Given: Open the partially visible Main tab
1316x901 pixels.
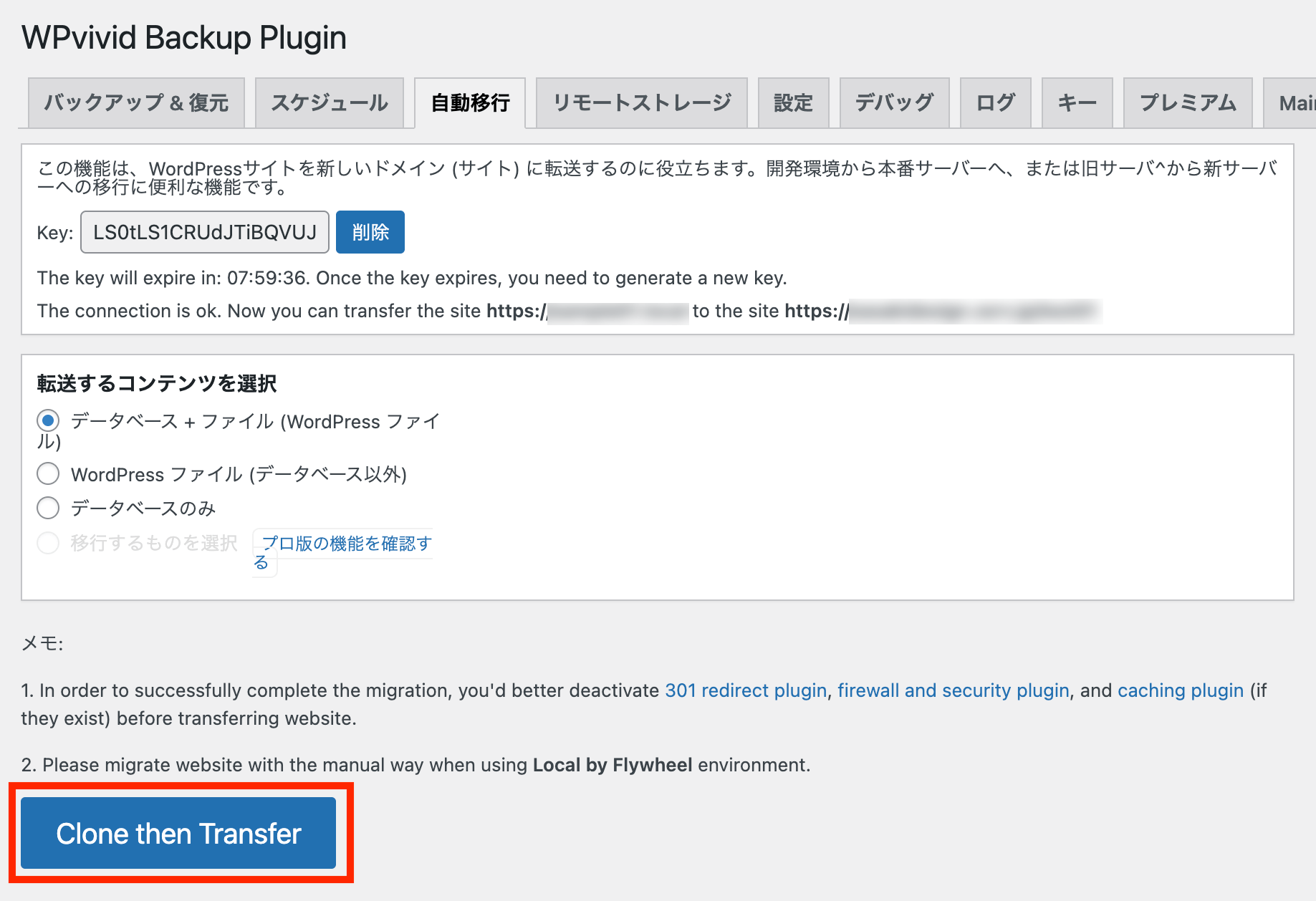Looking at the screenshot, I should coord(1291,103).
